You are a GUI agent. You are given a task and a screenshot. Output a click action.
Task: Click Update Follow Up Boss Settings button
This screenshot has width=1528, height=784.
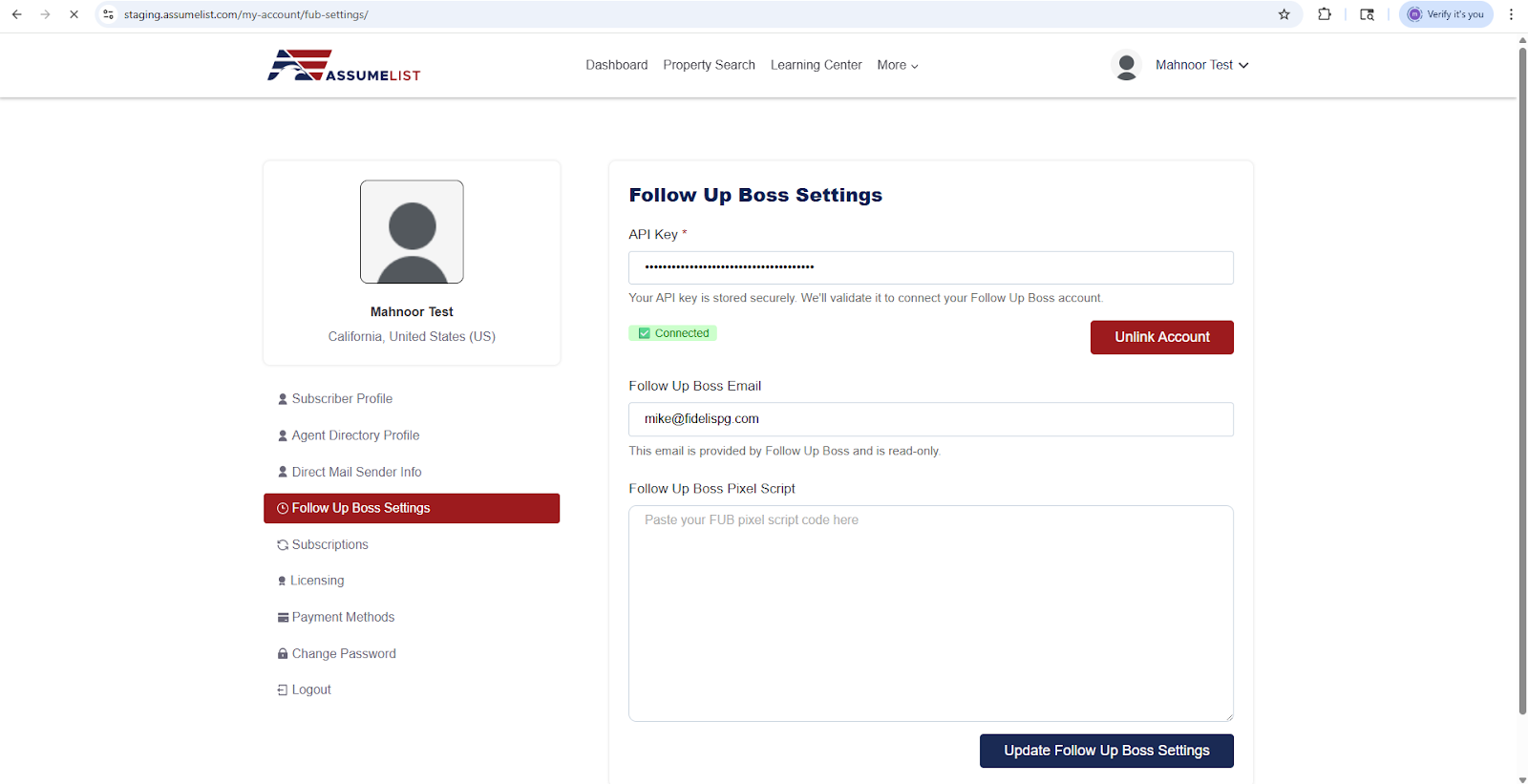tap(1106, 751)
